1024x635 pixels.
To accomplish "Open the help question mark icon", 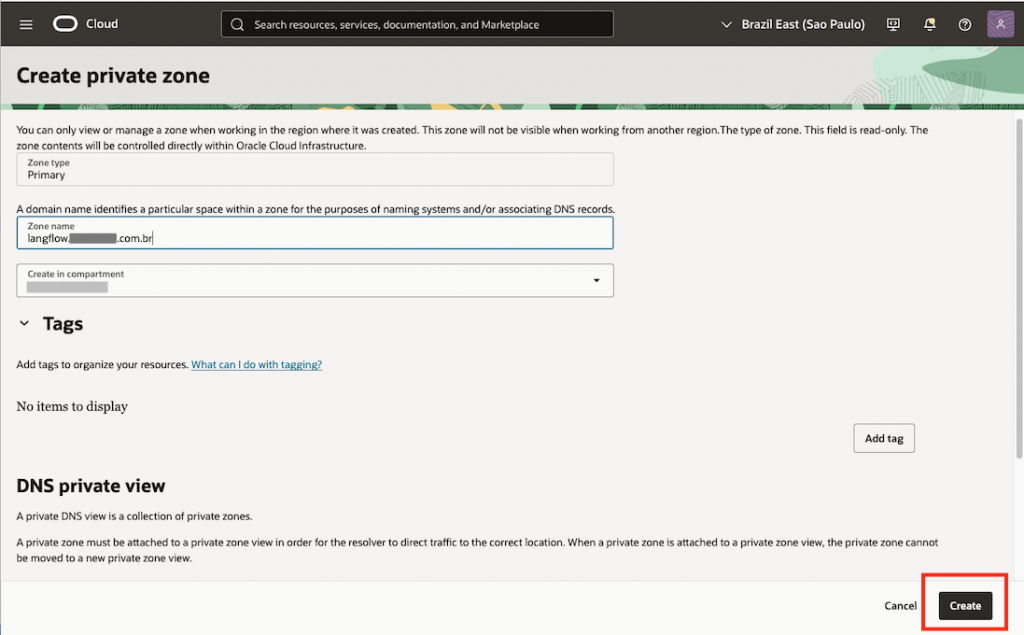I will click(965, 25).
